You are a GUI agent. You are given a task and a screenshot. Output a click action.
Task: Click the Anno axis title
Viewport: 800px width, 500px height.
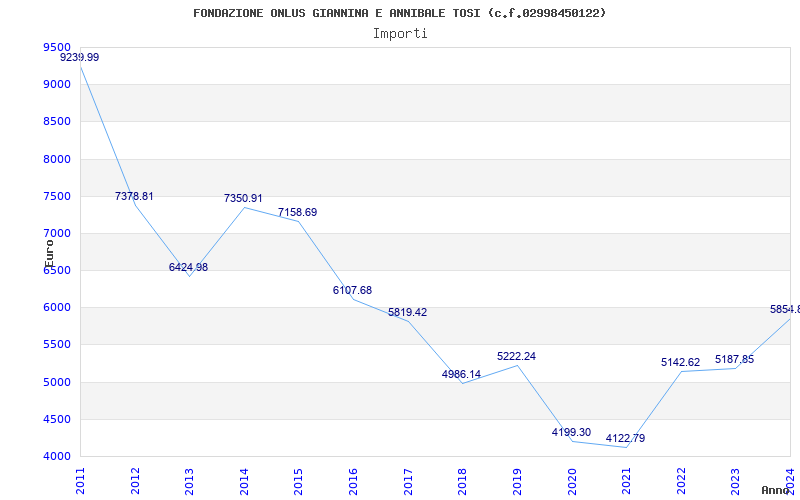point(776,490)
